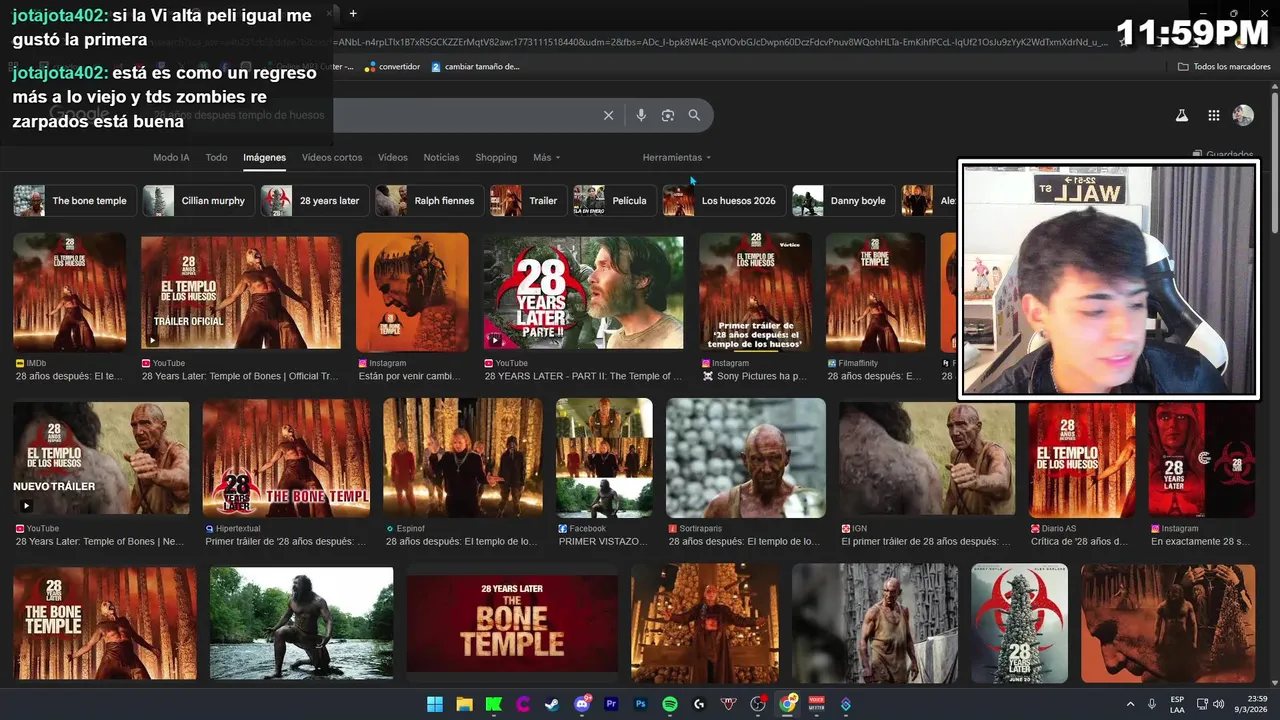
Task: Switch to the 'Shopping' tab
Action: coord(496,158)
